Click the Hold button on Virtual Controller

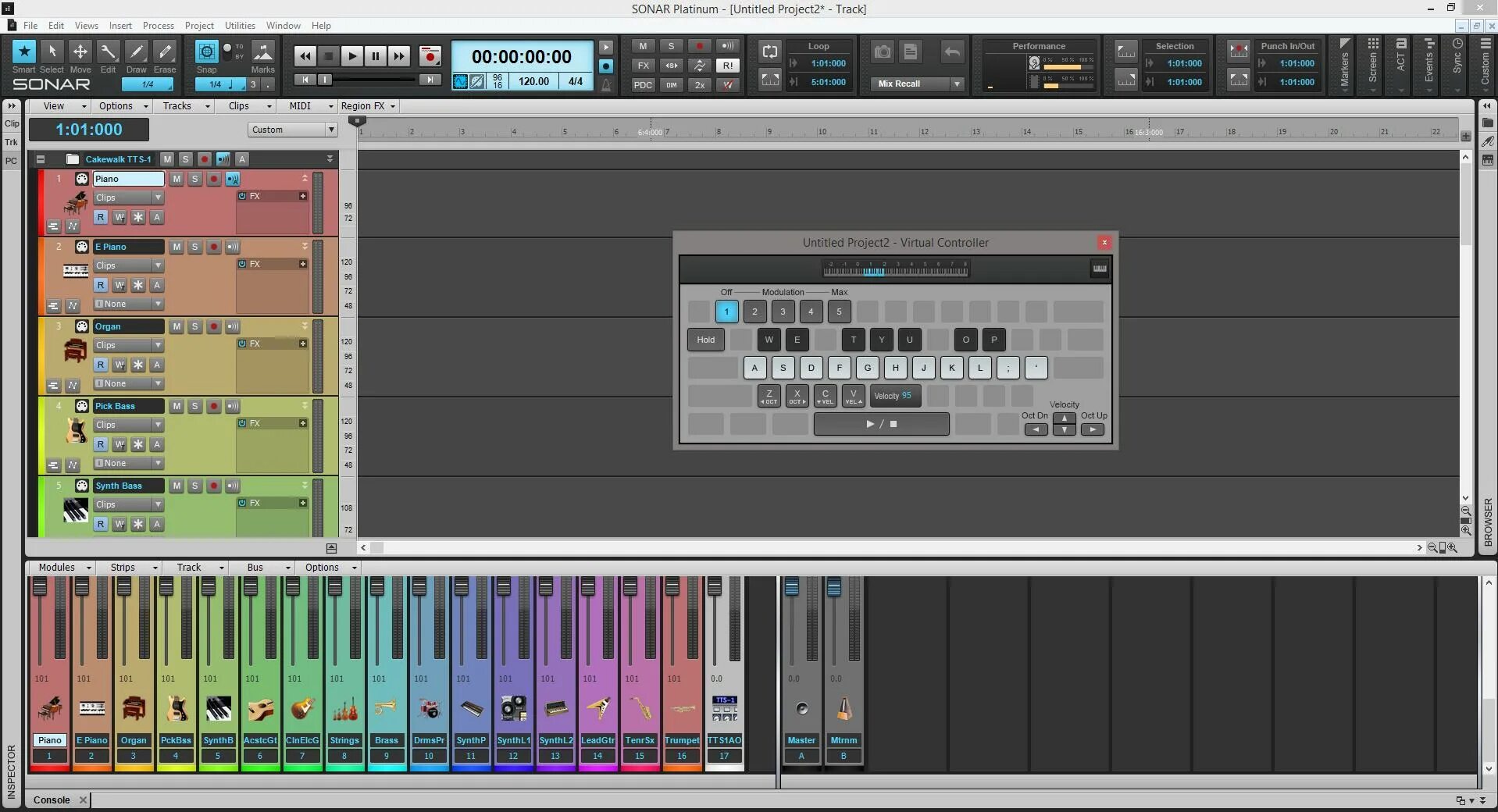(706, 340)
